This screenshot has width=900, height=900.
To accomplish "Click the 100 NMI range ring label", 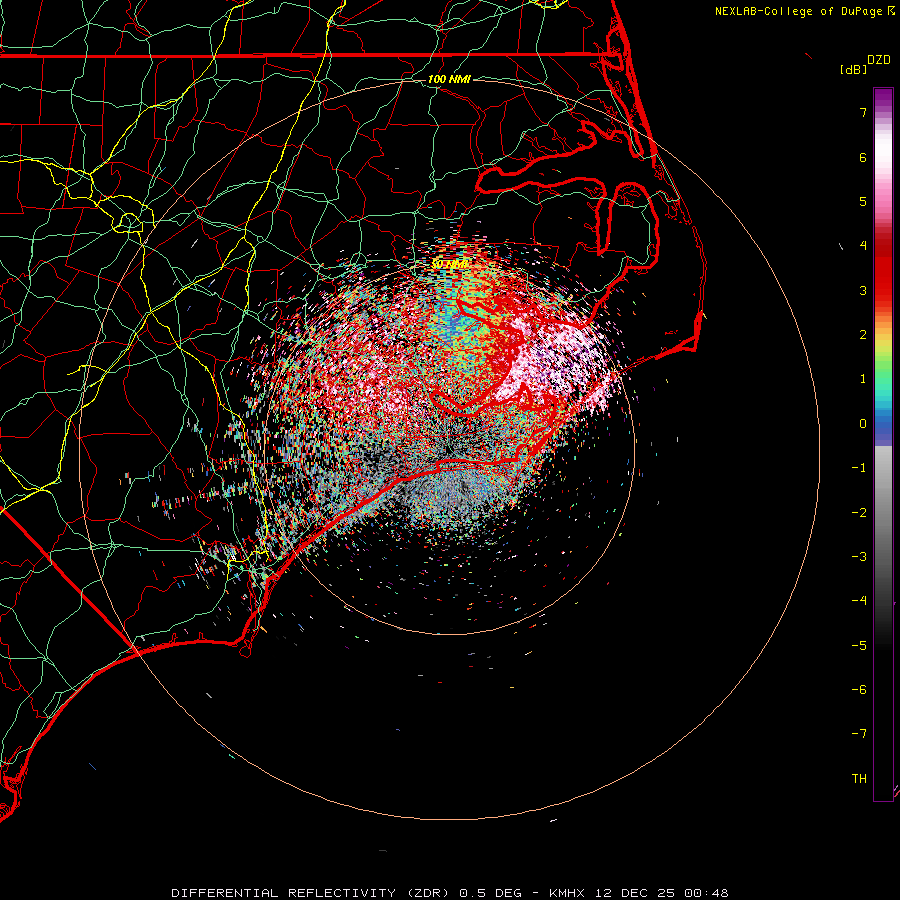I will [449, 79].
